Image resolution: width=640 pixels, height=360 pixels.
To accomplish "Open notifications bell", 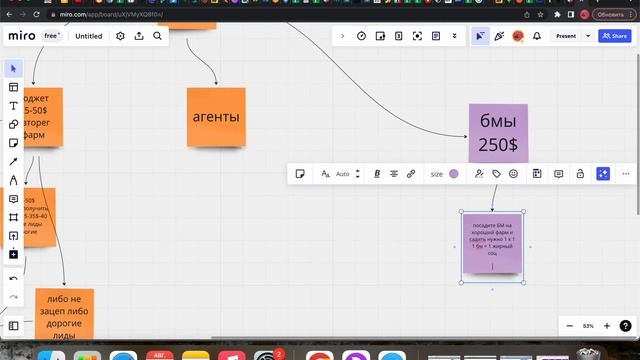I will tap(537, 36).
